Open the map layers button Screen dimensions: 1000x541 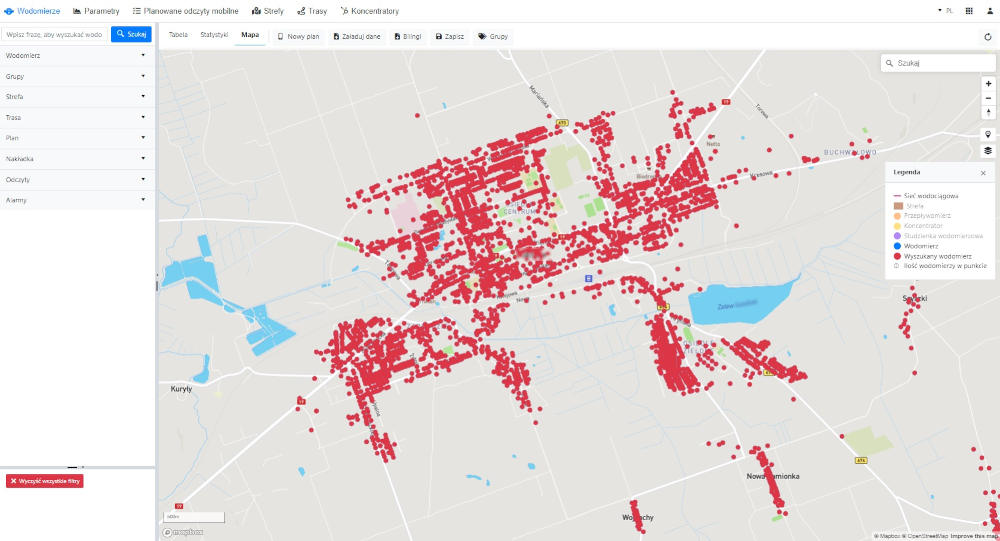click(x=988, y=151)
